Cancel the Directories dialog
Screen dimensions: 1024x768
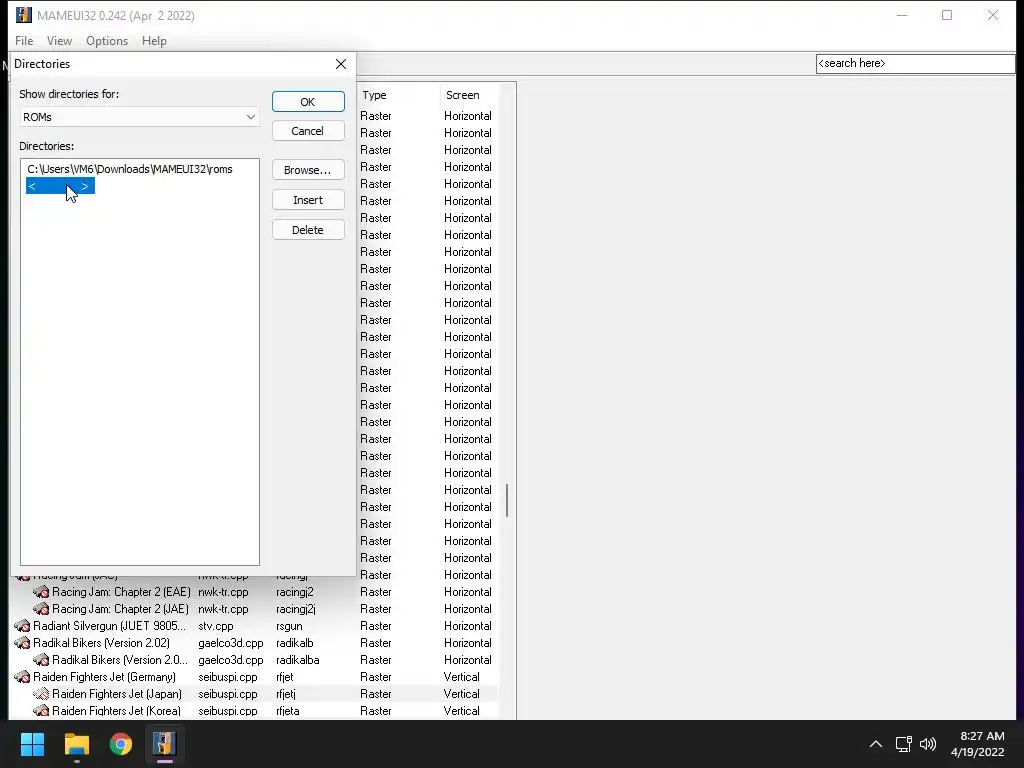pyautogui.click(x=308, y=131)
